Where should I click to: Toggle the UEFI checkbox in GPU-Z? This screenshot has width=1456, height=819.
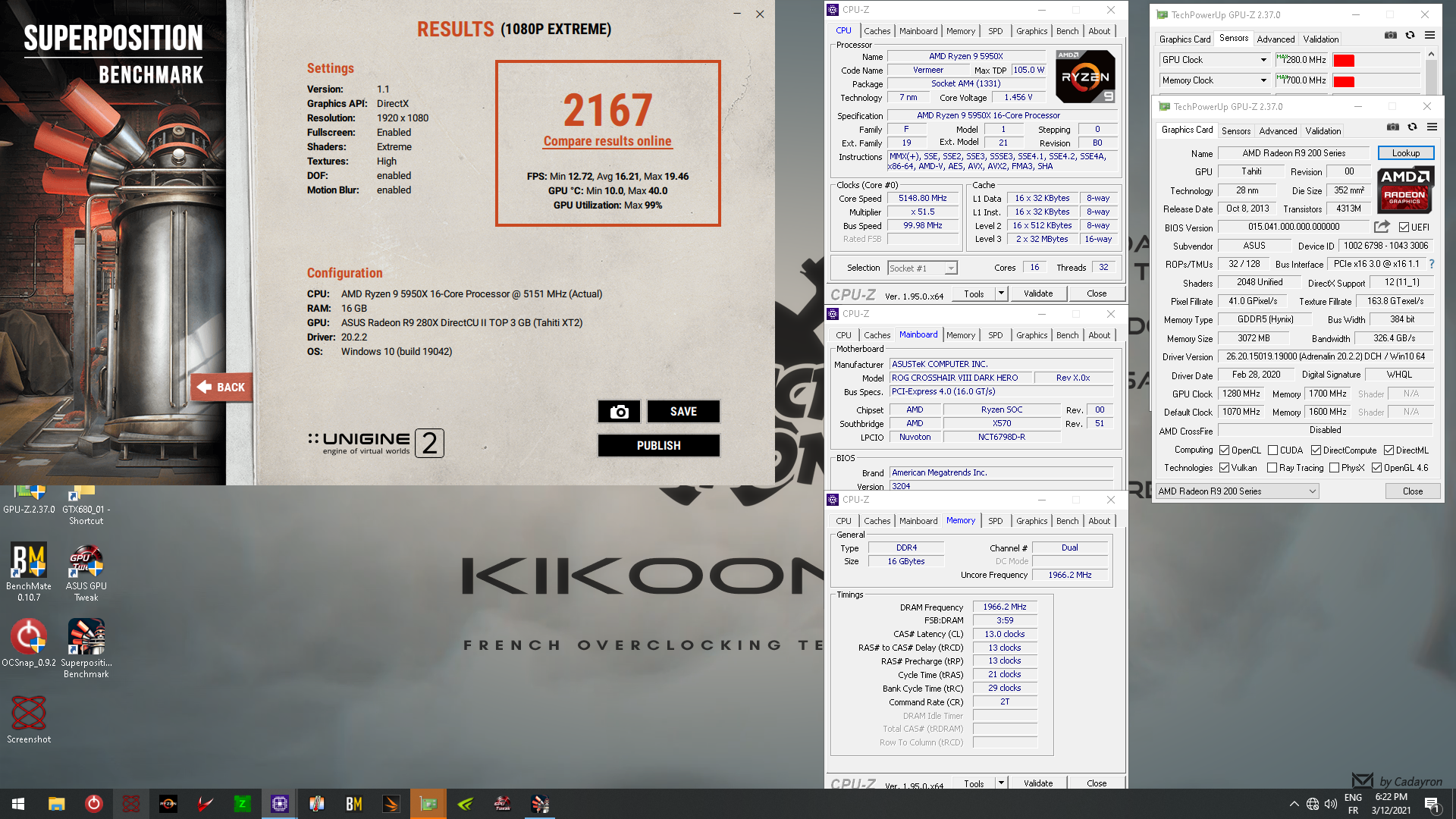(x=1404, y=227)
